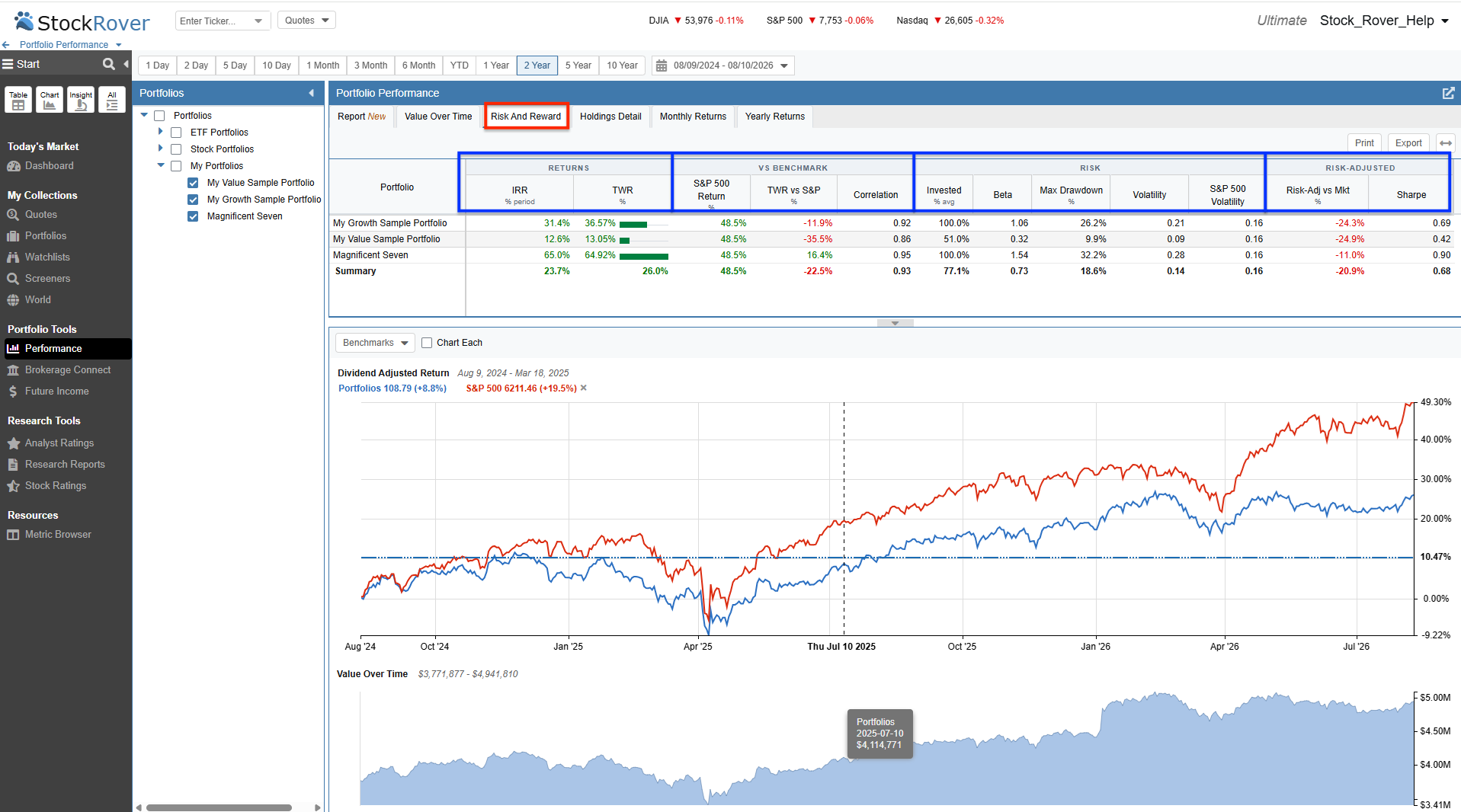
Task: Toggle the My Portfolios checkbox
Action: point(176,166)
